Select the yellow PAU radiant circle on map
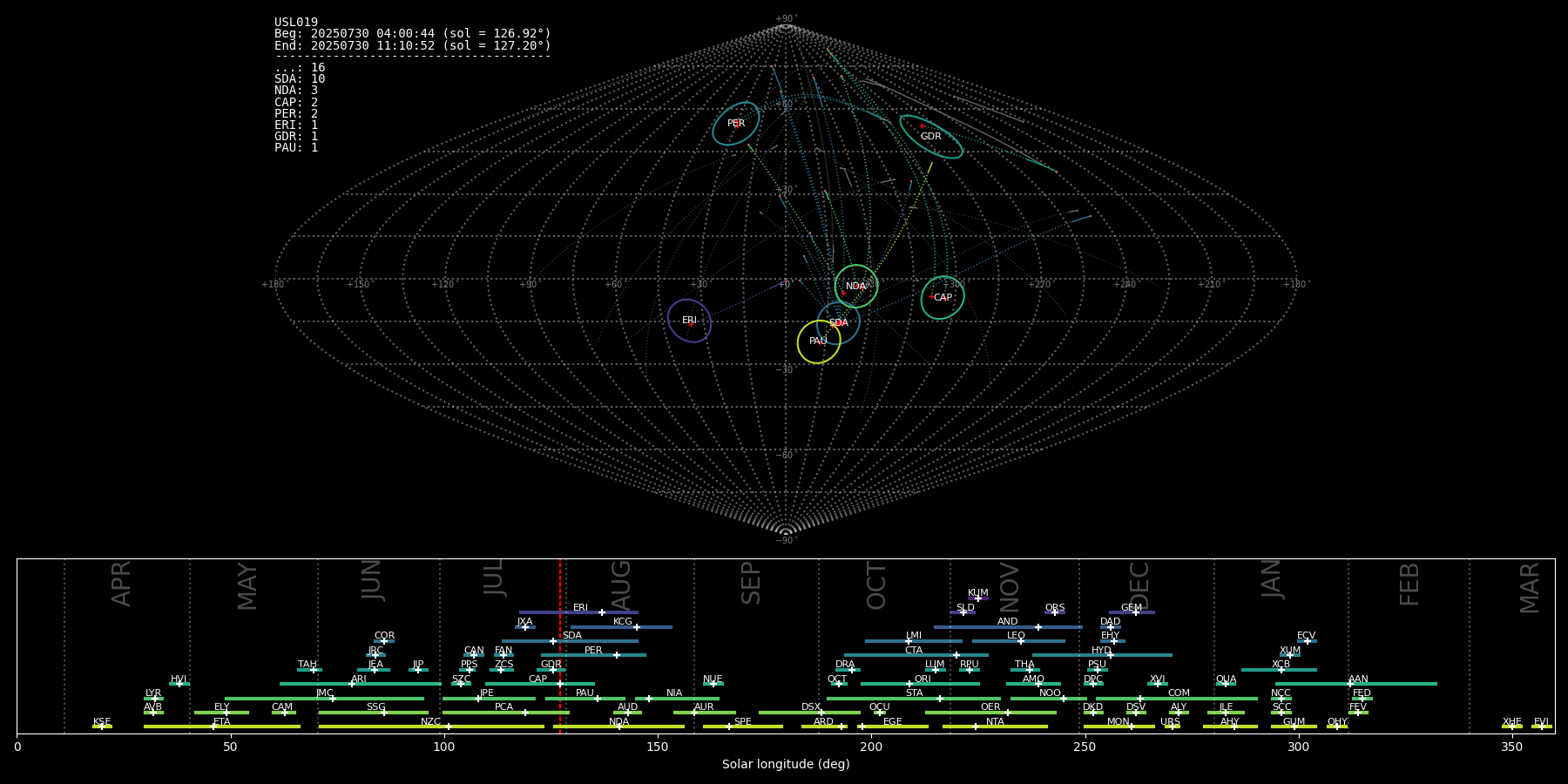This screenshot has width=1568, height=784. point(819,341)
